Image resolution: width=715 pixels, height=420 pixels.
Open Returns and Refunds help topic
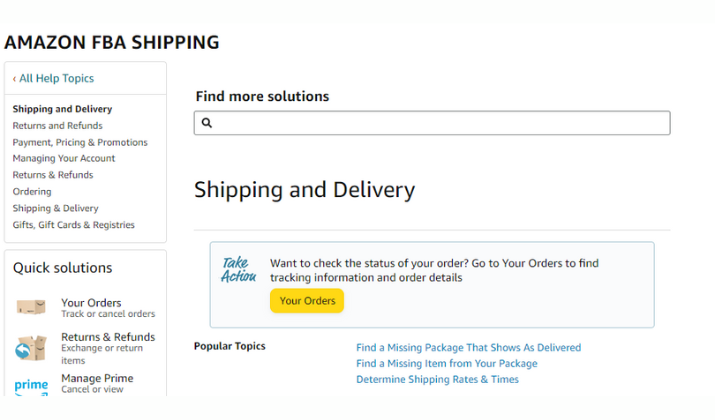click(x=57, y=125)
